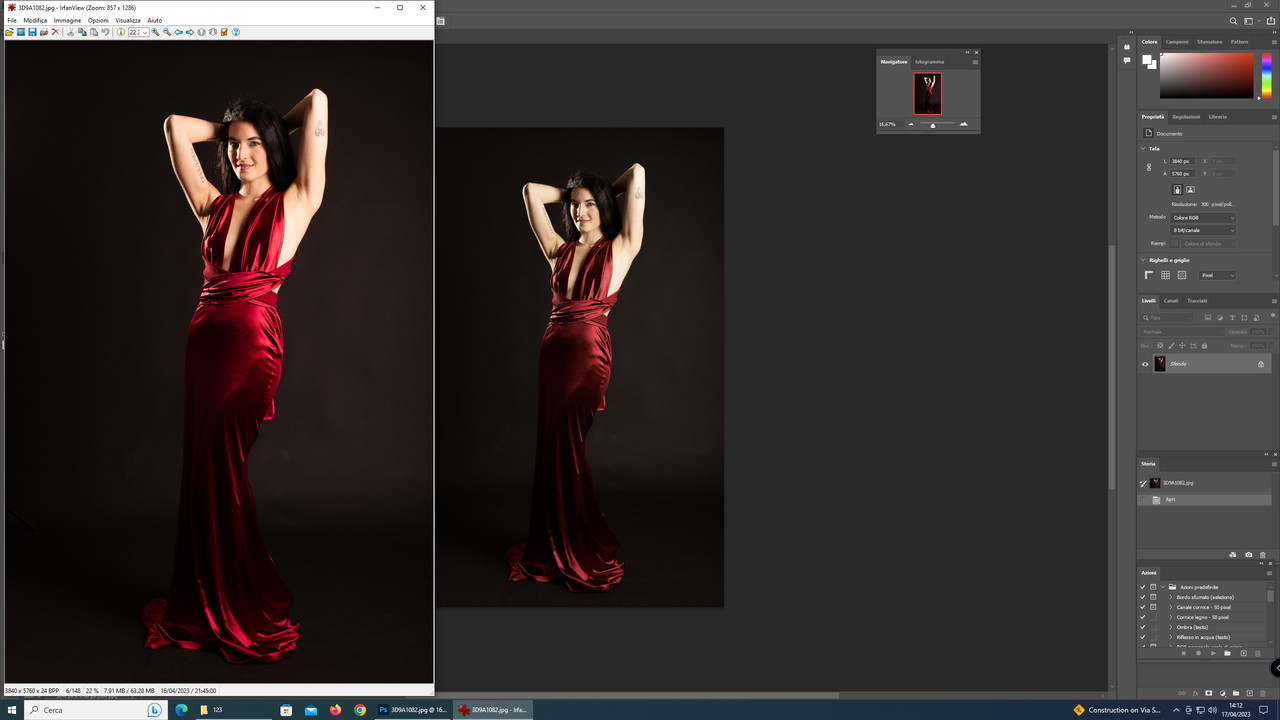Toggle checkmark for Azioni predefinite set

point(1143,587)
